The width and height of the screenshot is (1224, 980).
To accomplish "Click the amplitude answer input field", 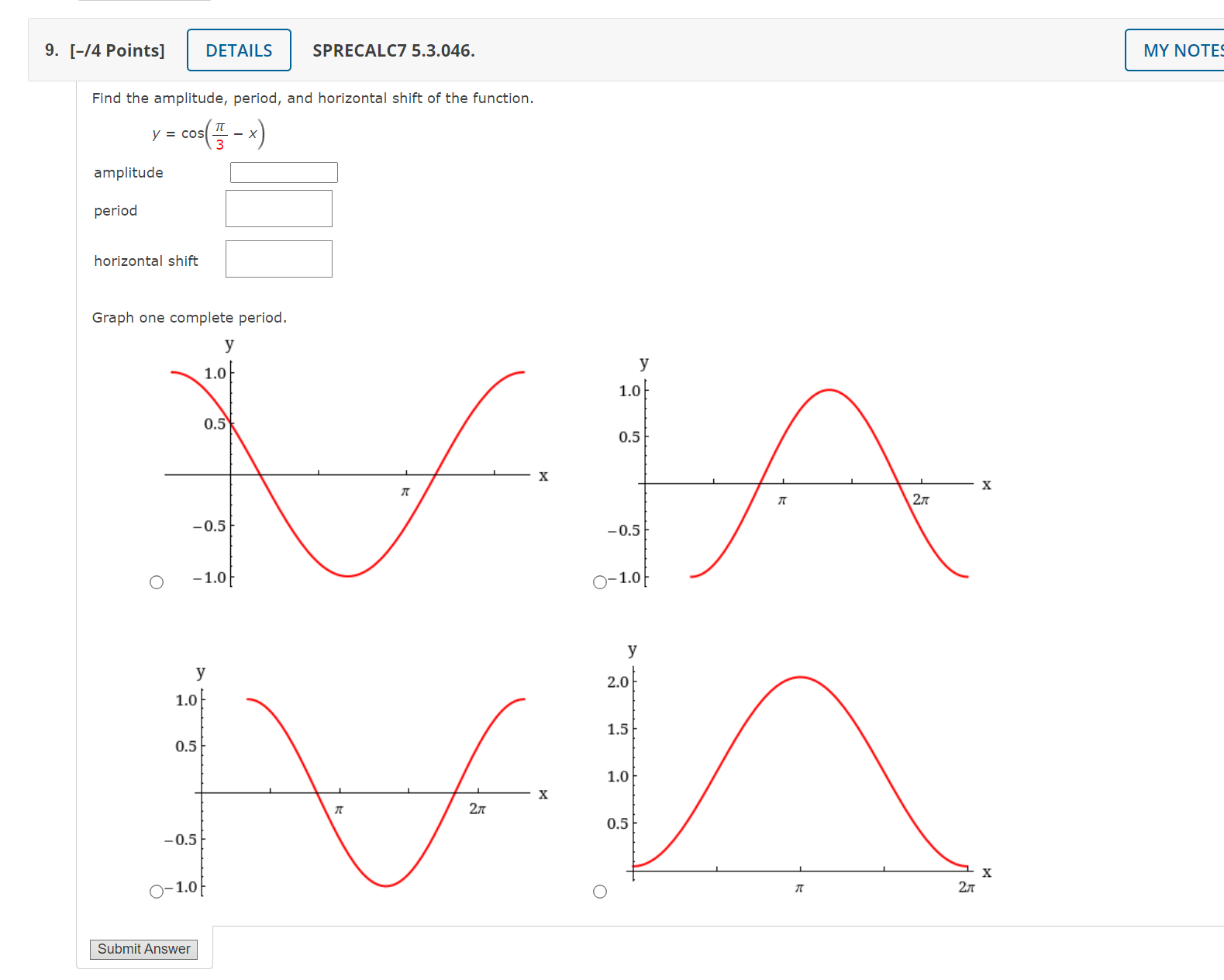I will (x=283, y=172).
